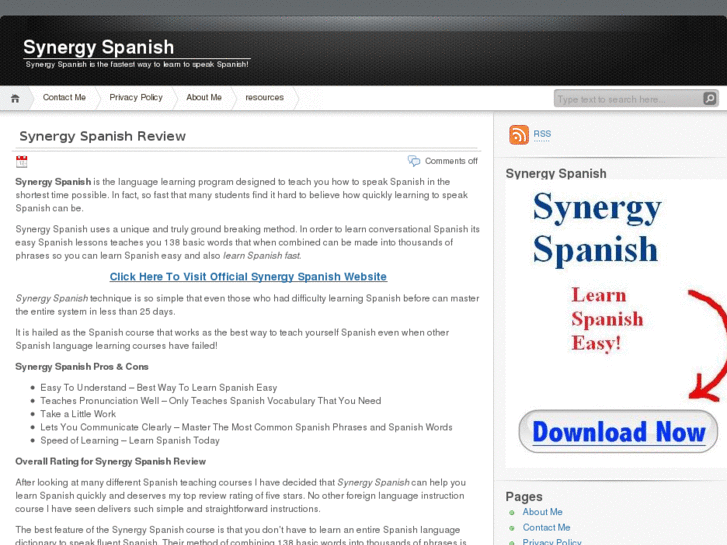Click the 'Lets You Communicate Clearly' bullet item
The image size is (727, 545).
click(246, 427)
